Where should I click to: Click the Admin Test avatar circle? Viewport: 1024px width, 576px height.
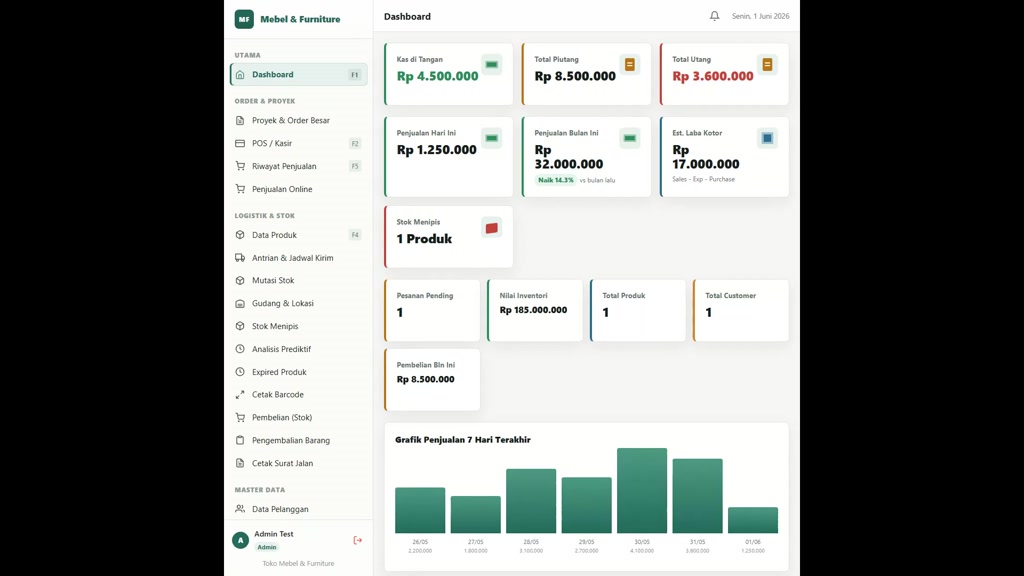tap(240, 540)
